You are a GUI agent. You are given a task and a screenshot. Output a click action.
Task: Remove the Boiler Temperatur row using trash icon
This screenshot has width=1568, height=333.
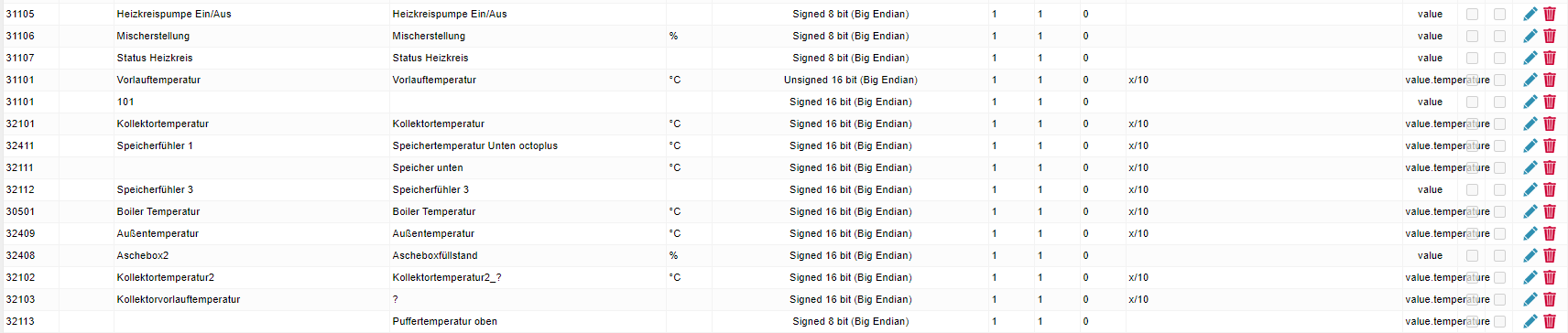(x=1550, y=211)
